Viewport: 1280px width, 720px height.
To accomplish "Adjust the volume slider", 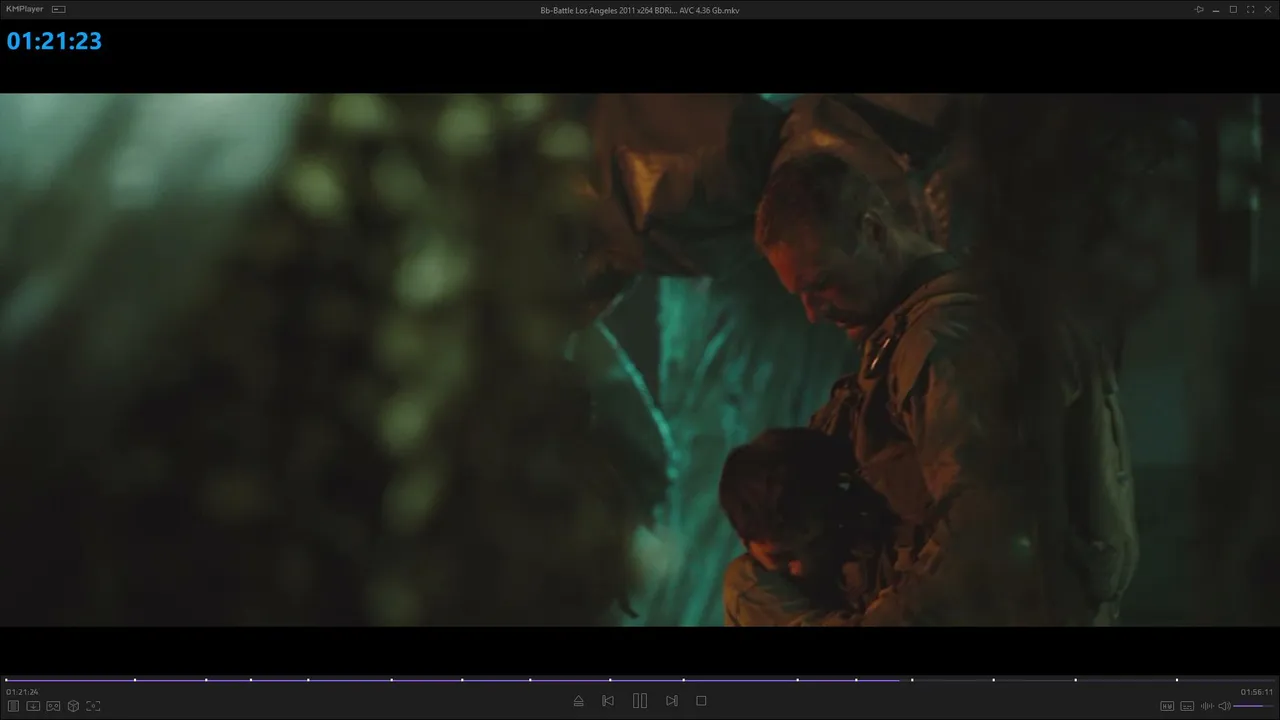I will click(x=1254, y=706).
